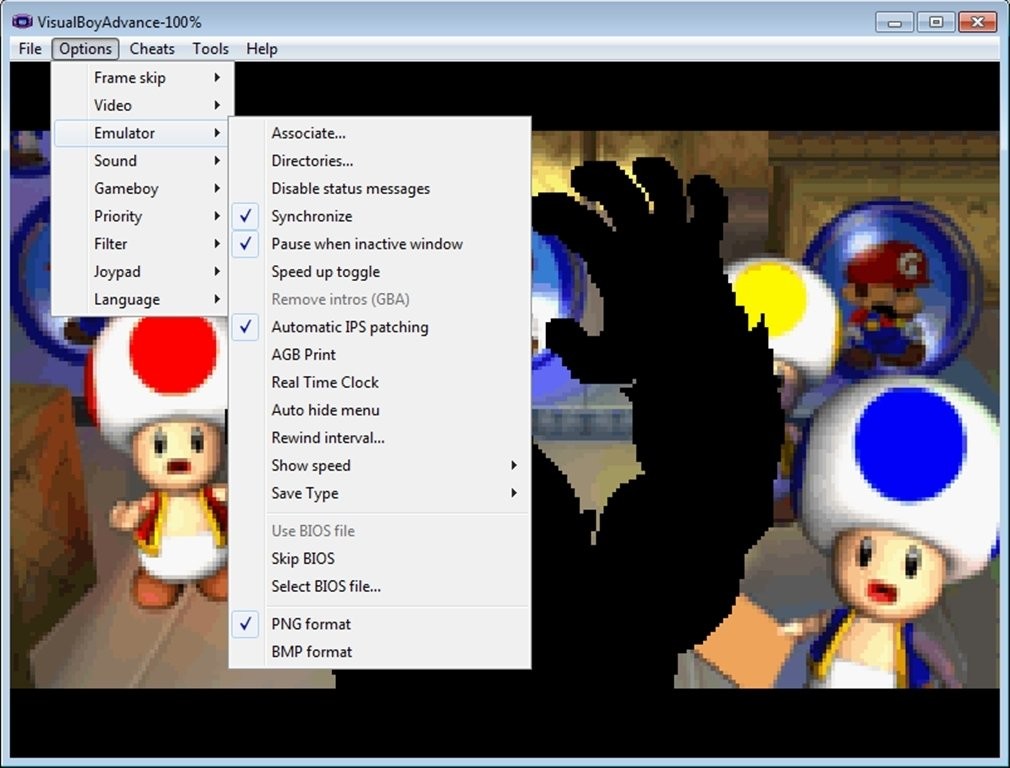This screenshot has width=1010, height=768.
Task: Open the Cheats menu
Action: 152,49
